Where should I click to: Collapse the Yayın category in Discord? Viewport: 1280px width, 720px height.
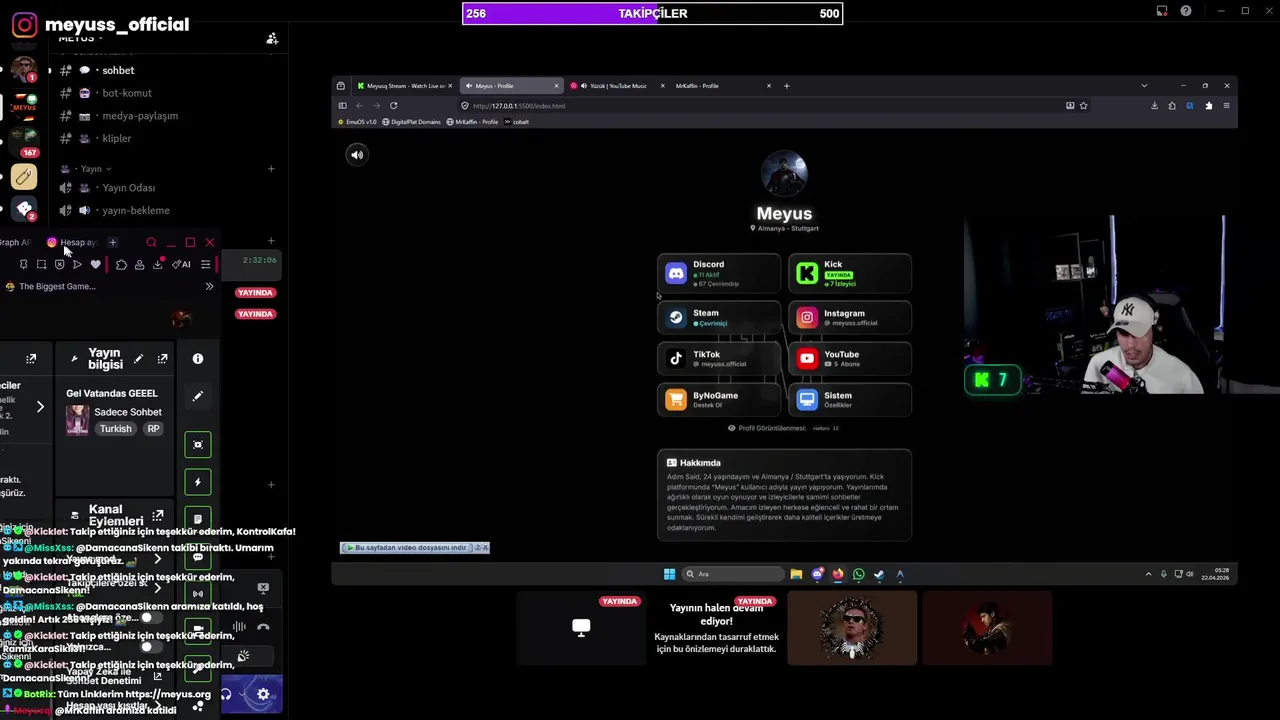tap(86, 169)
